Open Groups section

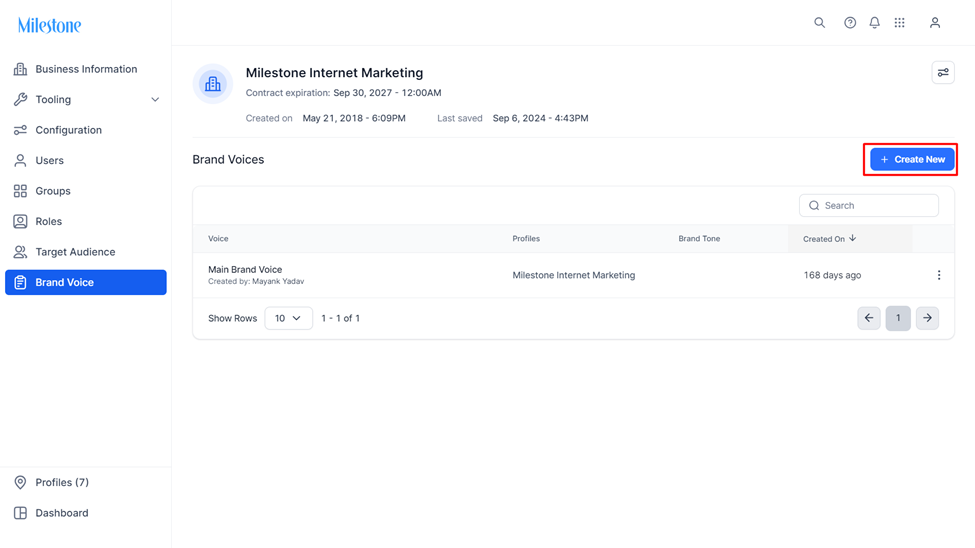tap(86, 191)
